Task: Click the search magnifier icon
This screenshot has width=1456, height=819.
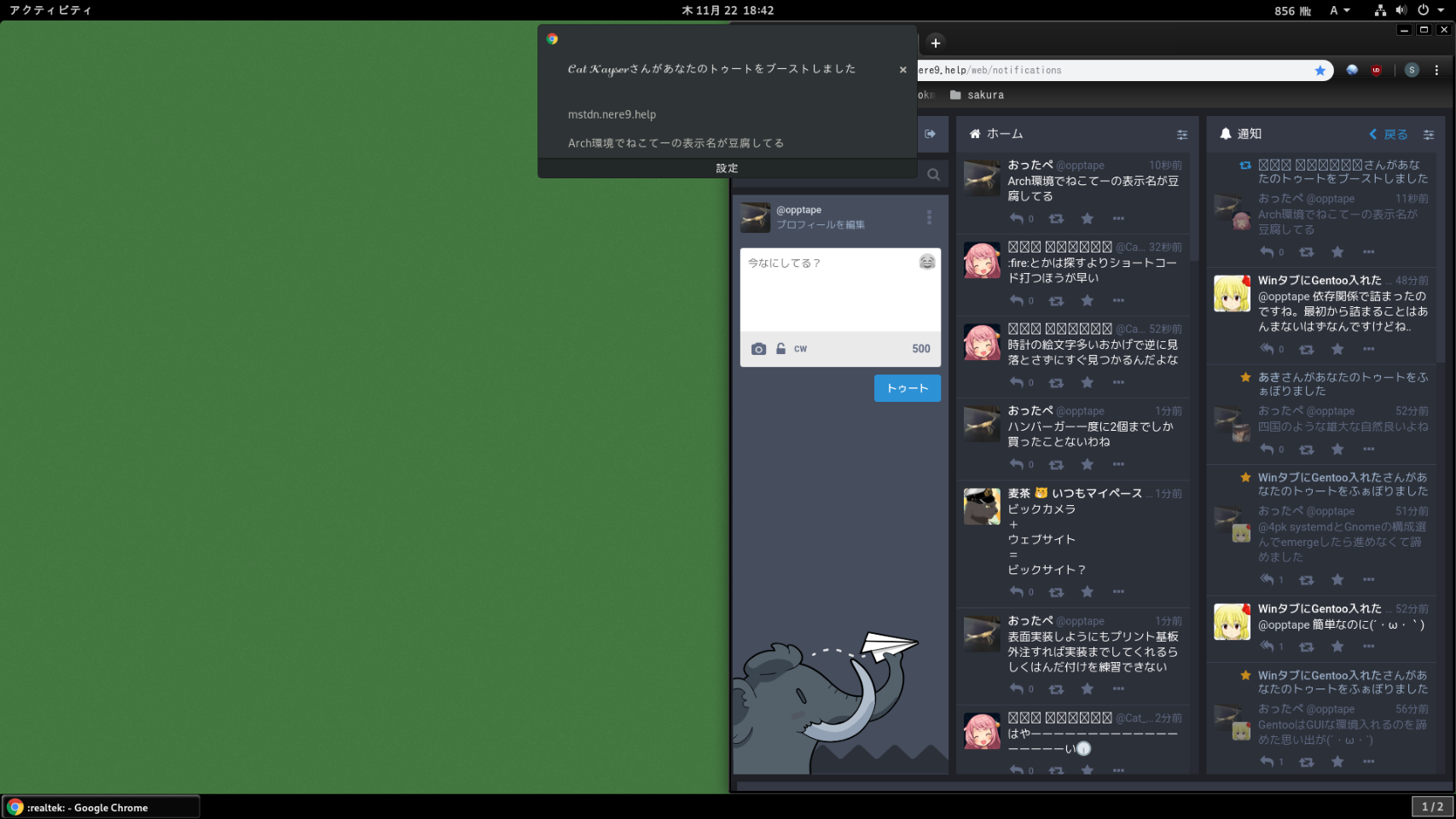Action: coord(934,175)
